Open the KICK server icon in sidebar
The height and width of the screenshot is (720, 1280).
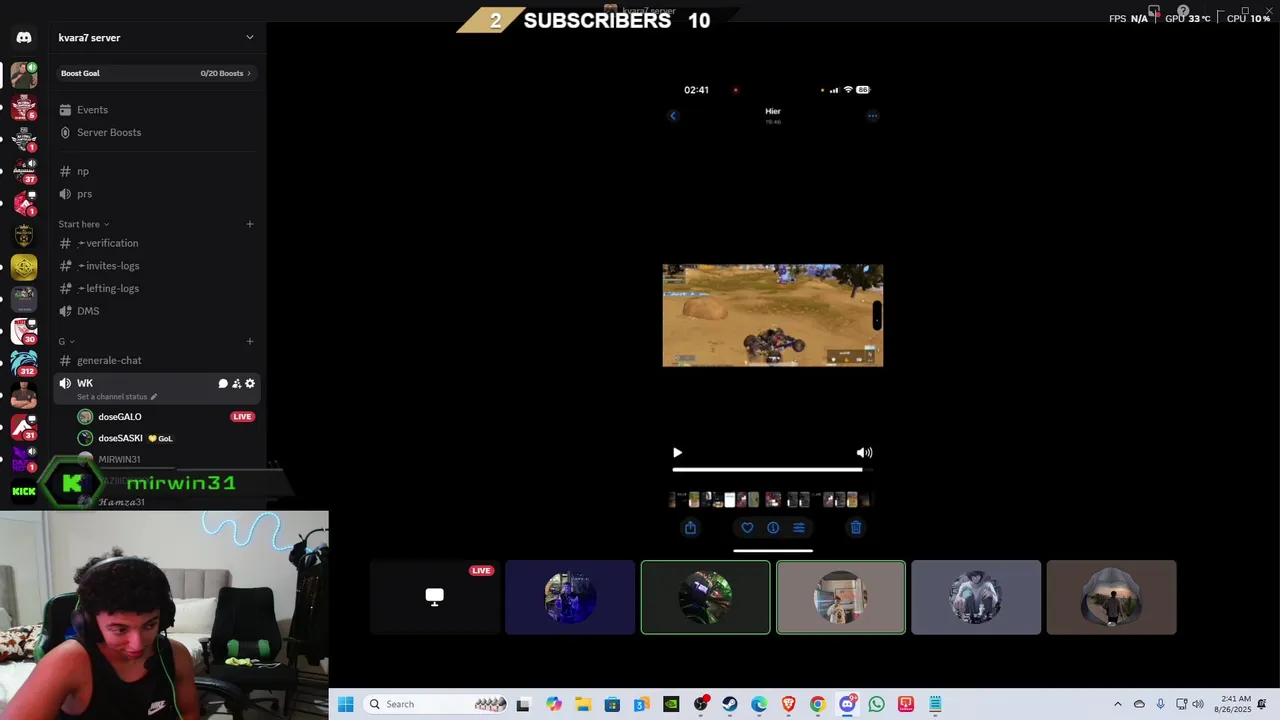pos(24,491)
